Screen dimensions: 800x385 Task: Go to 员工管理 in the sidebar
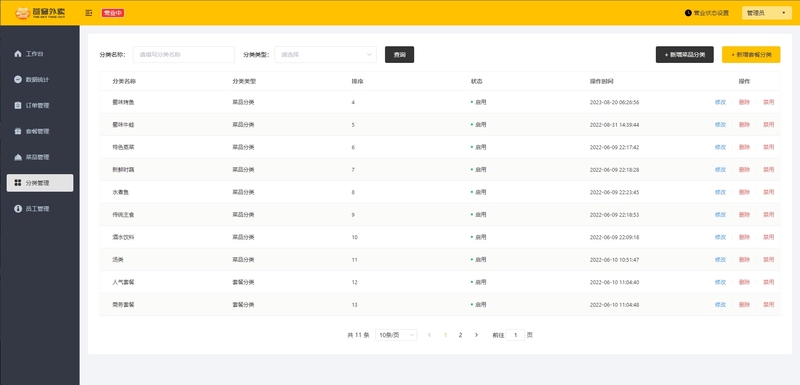tap(40, 209)
